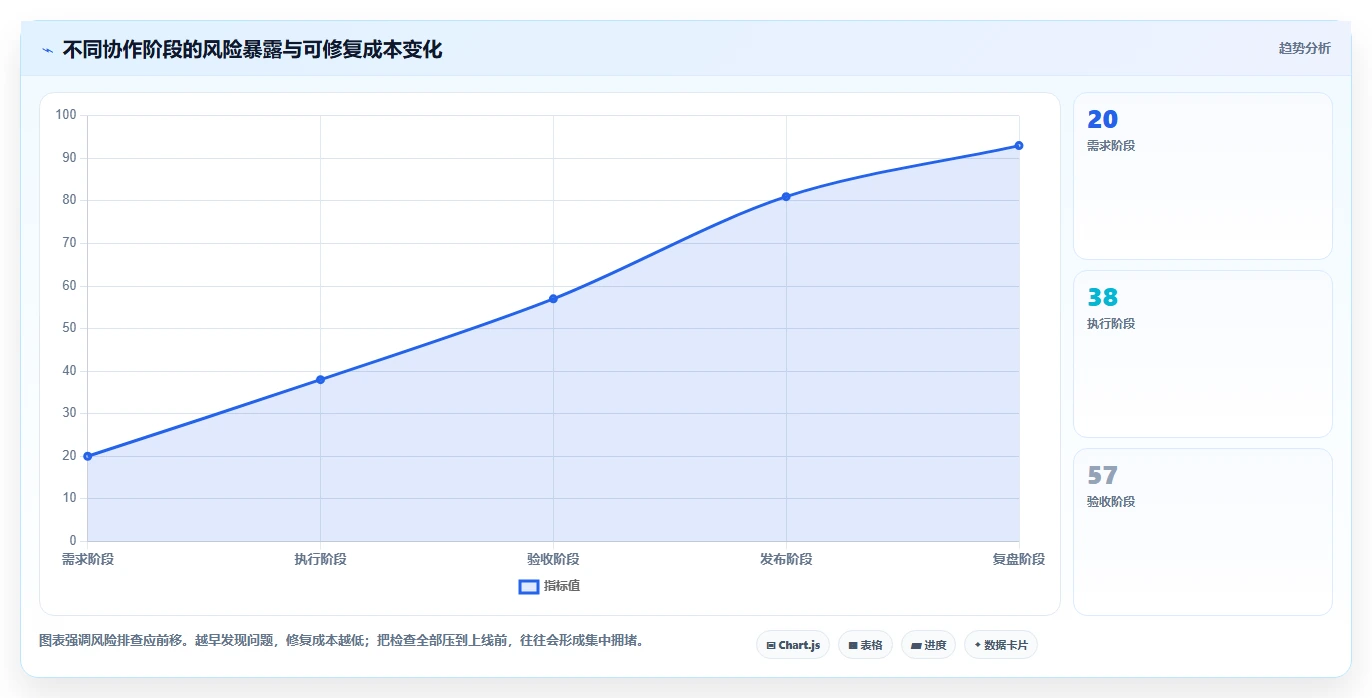Open the card showing value 38

[1202, 354]
